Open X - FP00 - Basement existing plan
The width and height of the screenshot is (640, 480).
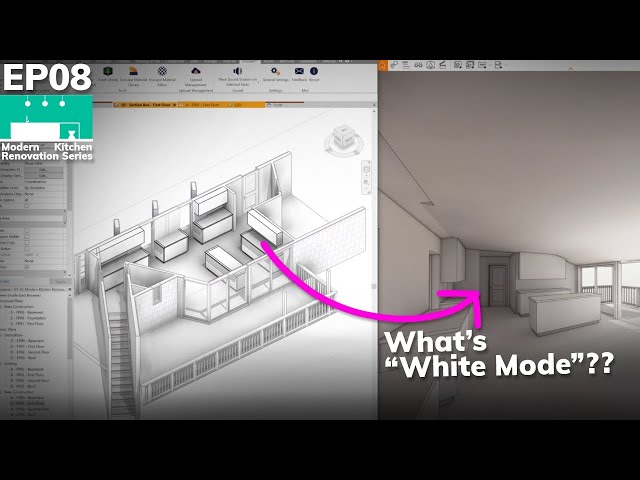(27, 369)
